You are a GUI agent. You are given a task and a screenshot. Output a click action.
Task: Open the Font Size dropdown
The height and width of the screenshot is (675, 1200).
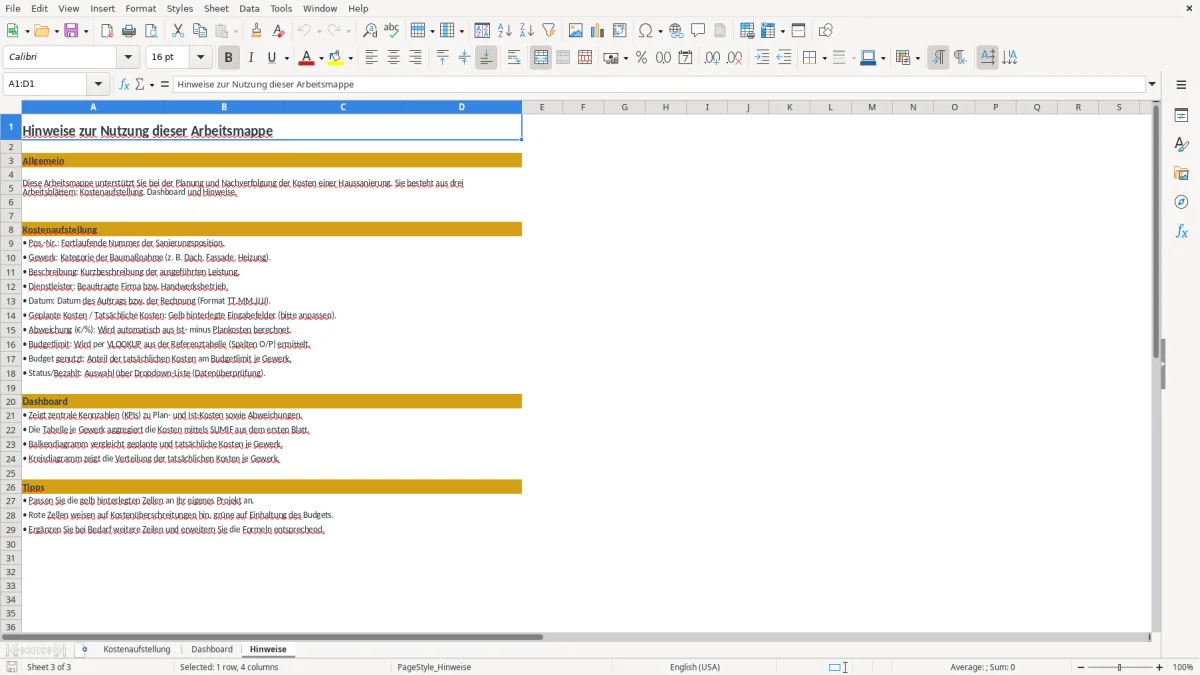200,58
